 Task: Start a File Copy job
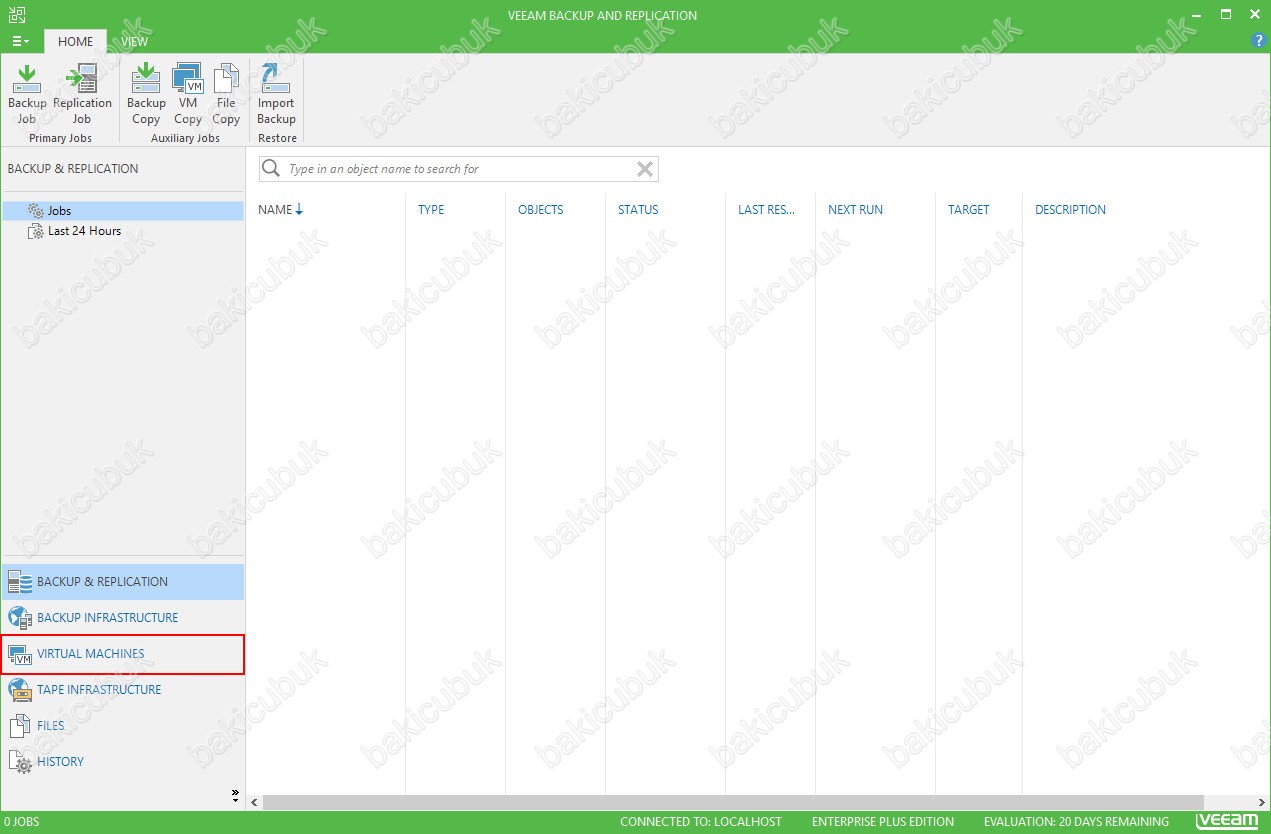pos(226,94)
